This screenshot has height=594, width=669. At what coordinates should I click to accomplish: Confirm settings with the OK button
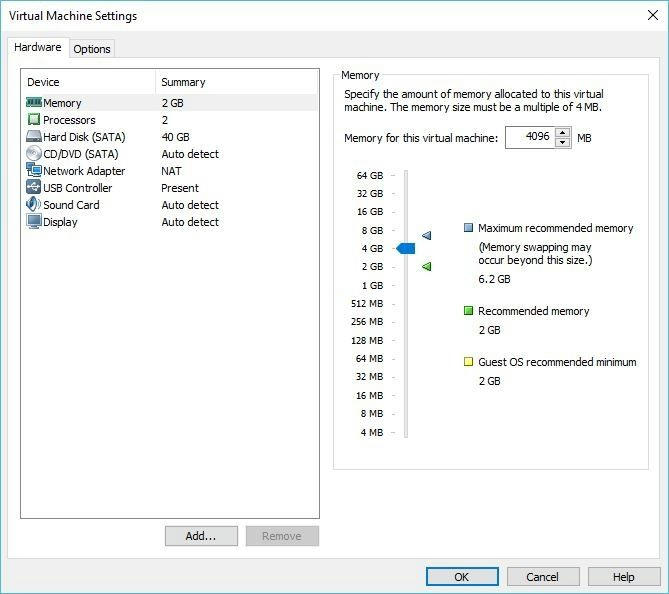pyautogui.click(x=461, y=577)
